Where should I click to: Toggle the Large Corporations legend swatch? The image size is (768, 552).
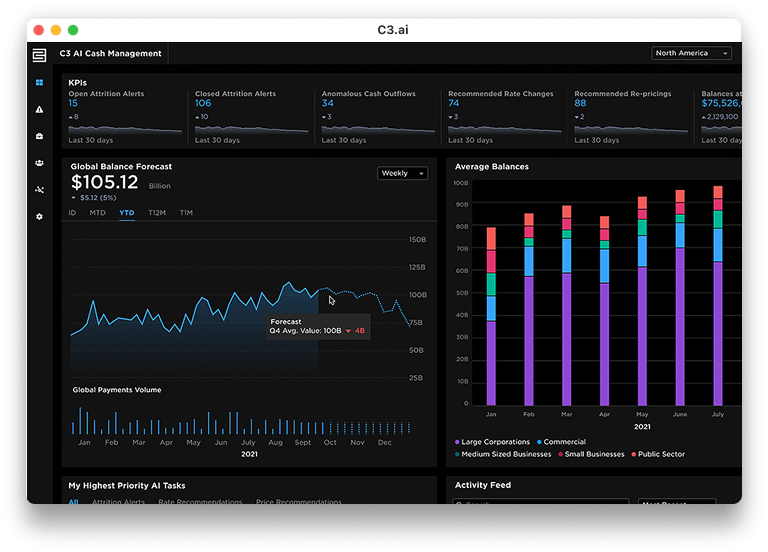[457, 442]
